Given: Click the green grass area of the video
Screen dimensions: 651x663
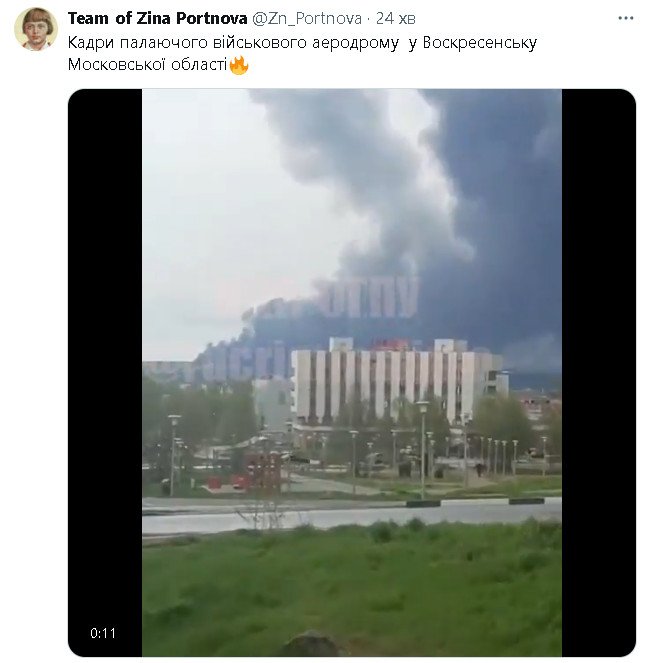Looking at the screenshot, I should click(x=352, y=592).
